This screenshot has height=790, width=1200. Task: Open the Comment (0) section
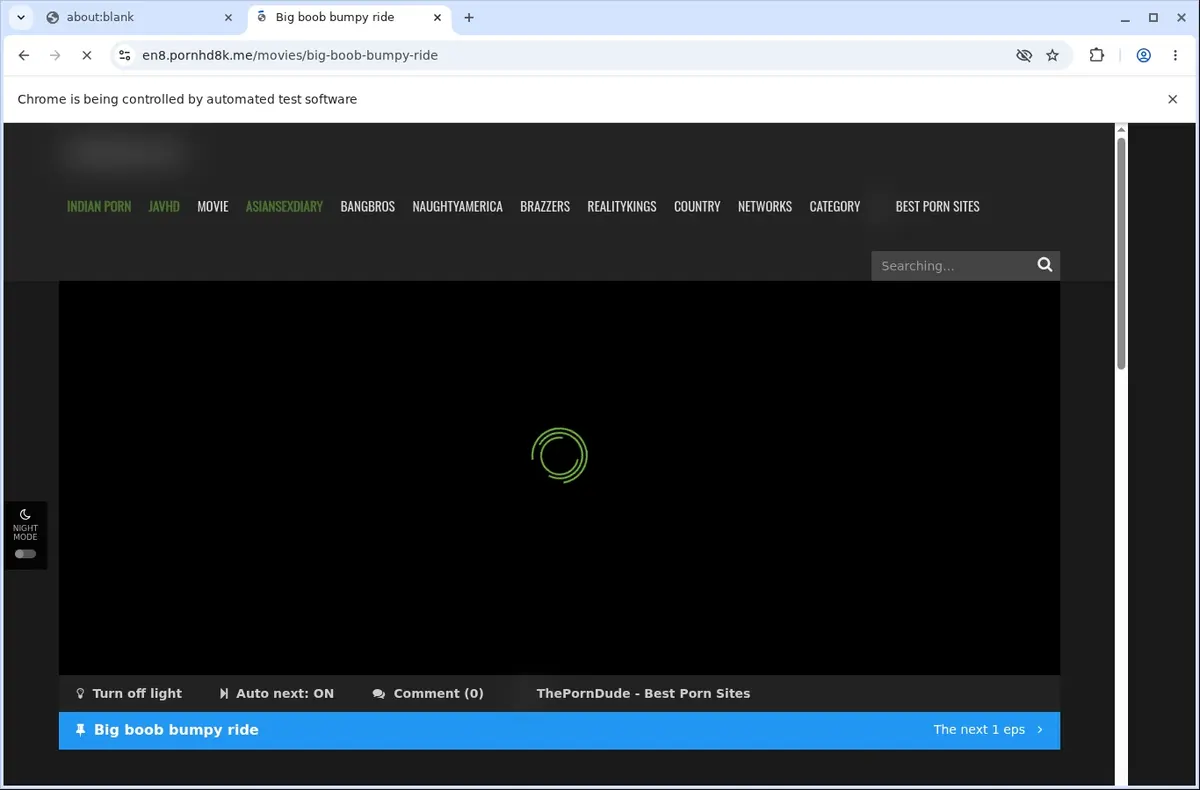point(428,693)
